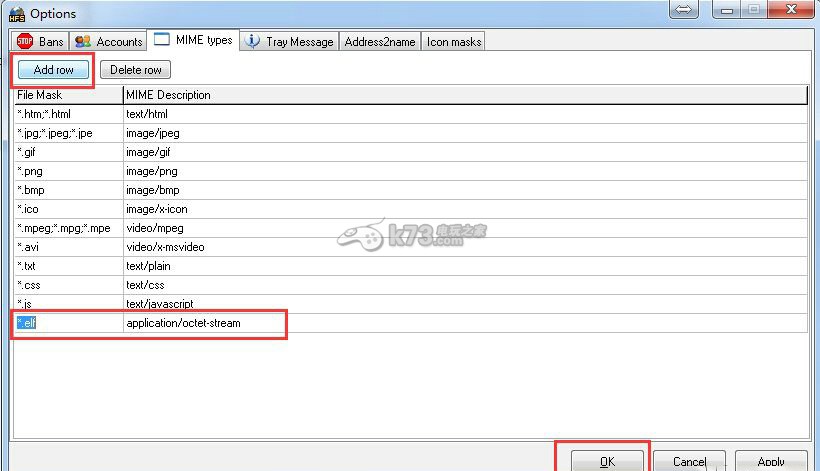This screenshot has width=820, height=471.
Task: Dismiss the dialog with Cancel
Action: click(689, 461)
